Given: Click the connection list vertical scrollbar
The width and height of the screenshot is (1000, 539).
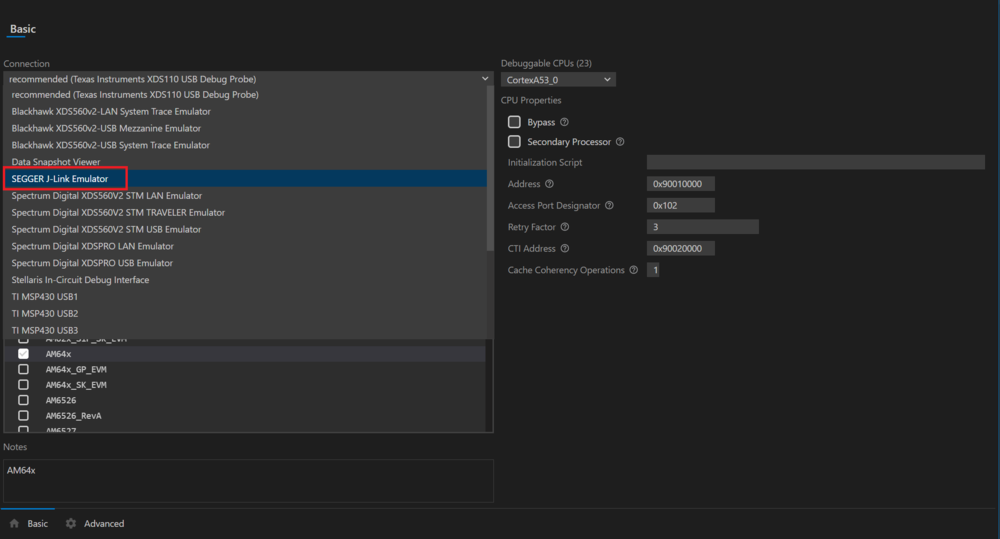Looking at the screenshot, I should (490, 169).
